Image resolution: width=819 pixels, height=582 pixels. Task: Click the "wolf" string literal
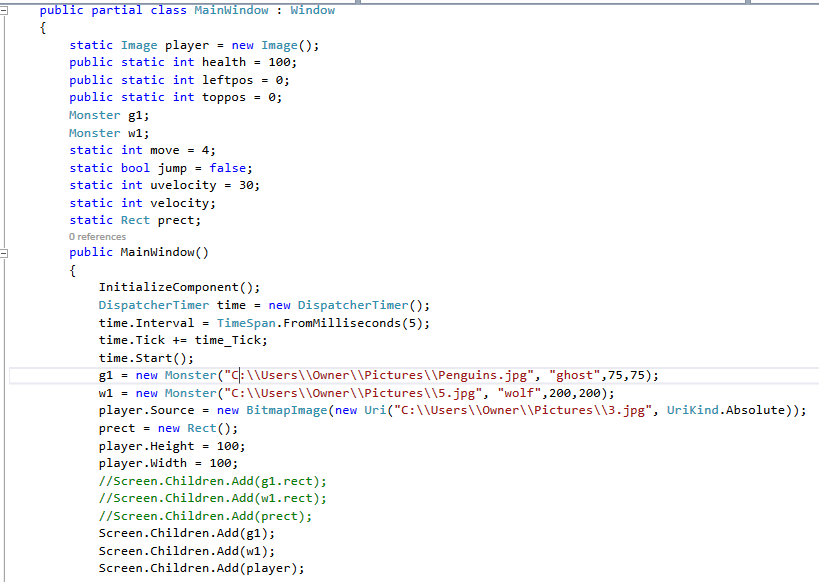coord(519,393)
